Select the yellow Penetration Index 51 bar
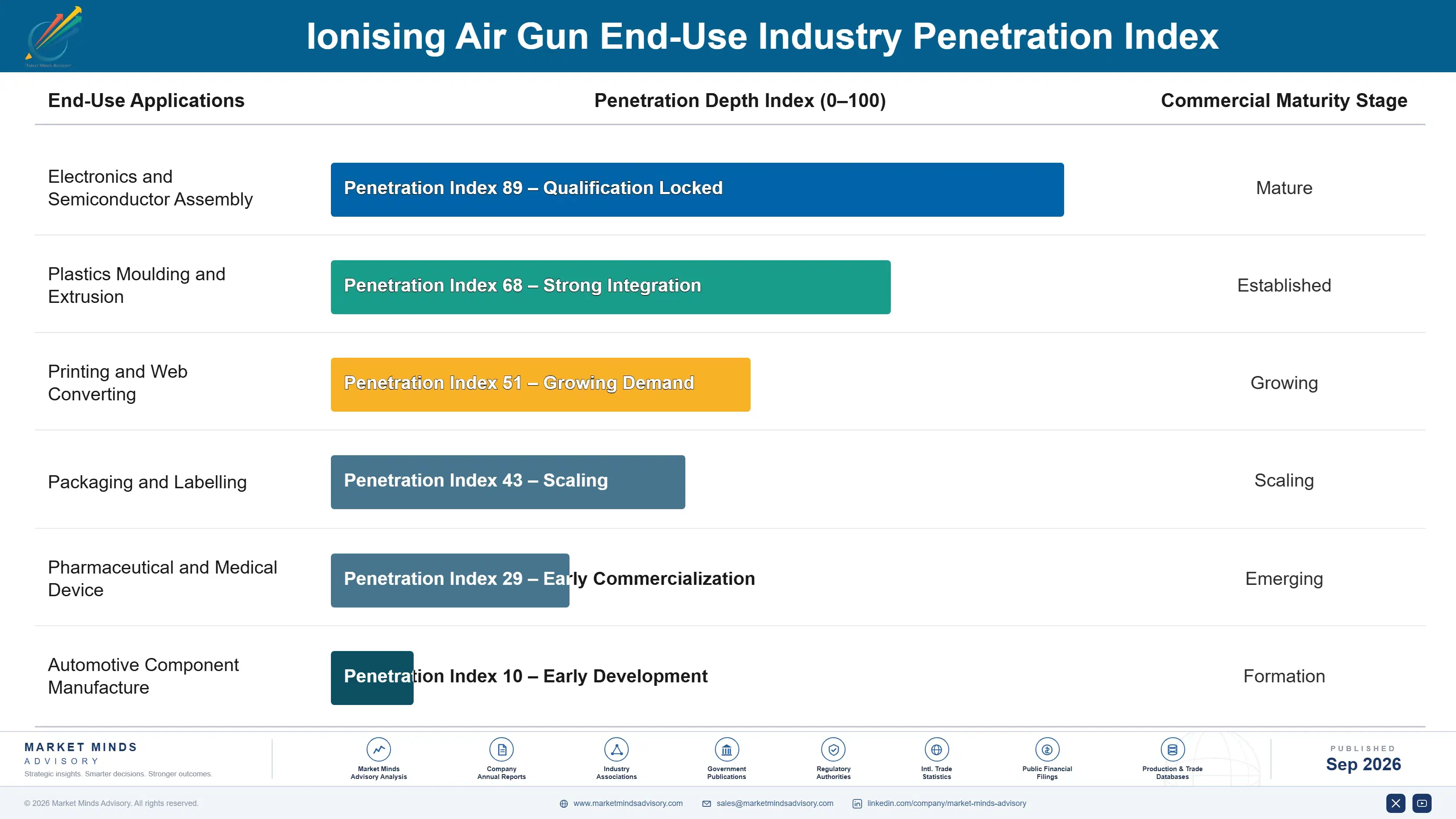Screen dimensions: 1456x819 click(540, 385)
